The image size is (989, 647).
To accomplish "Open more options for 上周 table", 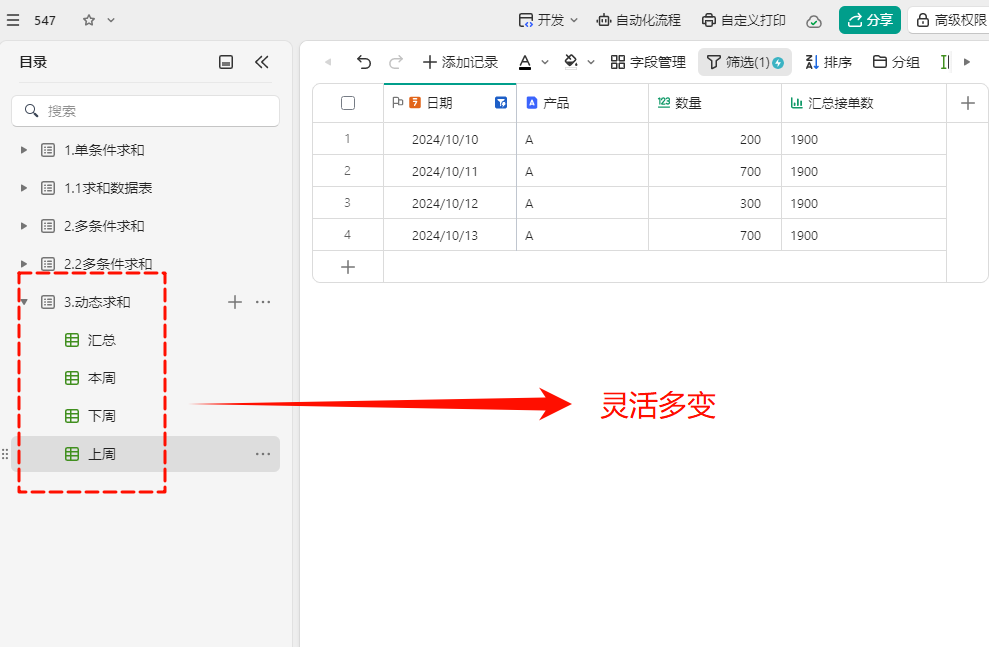I will (263, 454).
